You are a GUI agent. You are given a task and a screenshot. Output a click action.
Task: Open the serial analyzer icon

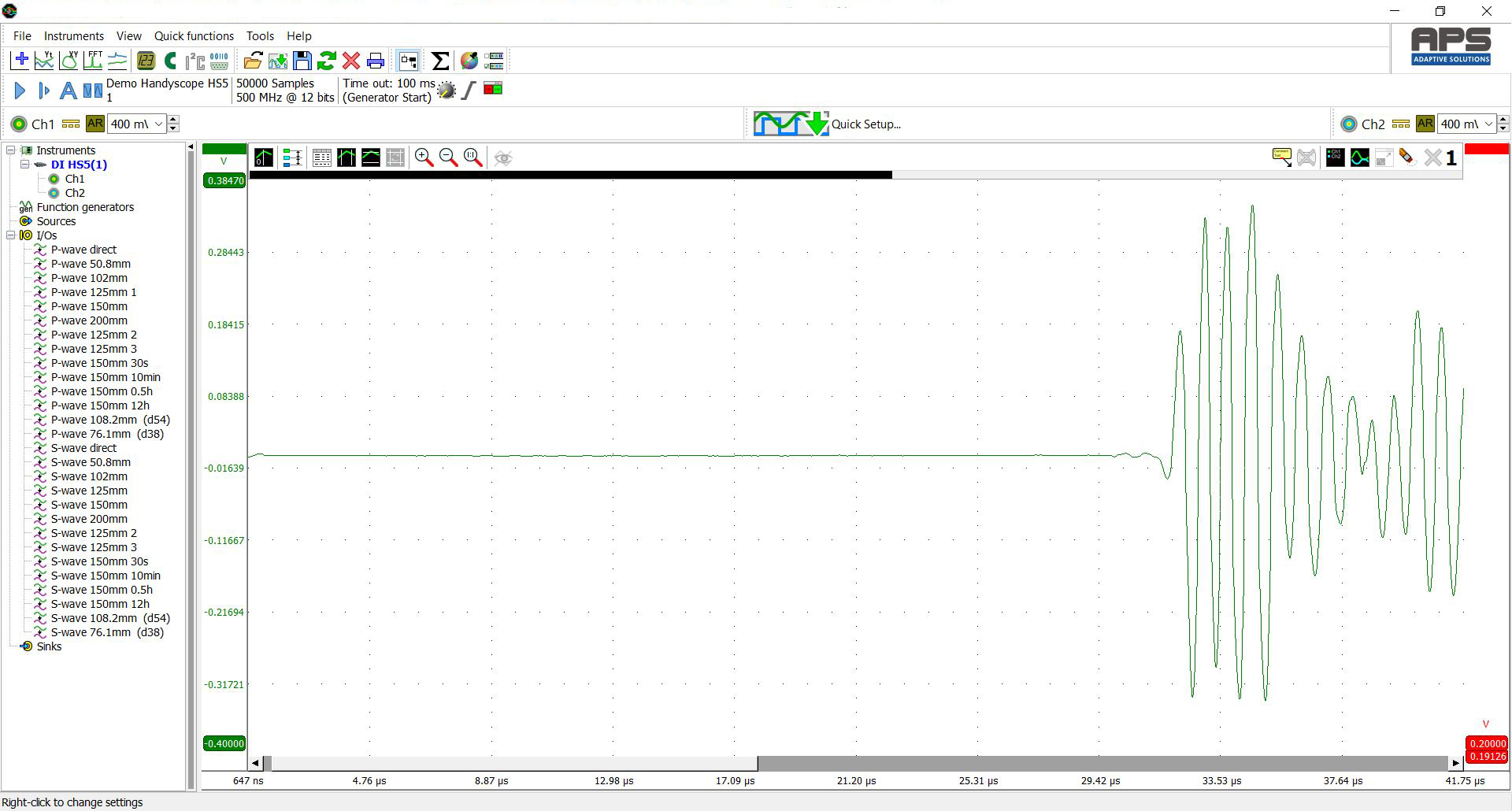point(219,61)
